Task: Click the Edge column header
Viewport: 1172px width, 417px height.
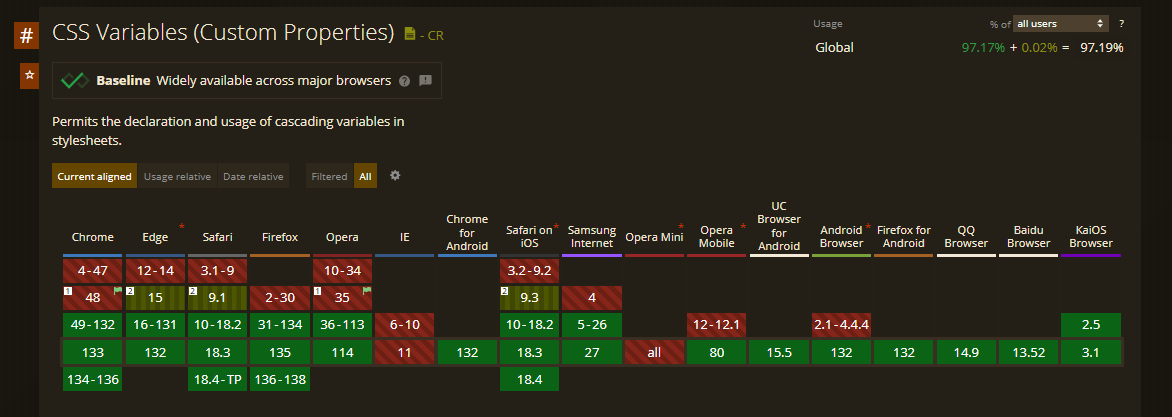Action: coord(155,237)
